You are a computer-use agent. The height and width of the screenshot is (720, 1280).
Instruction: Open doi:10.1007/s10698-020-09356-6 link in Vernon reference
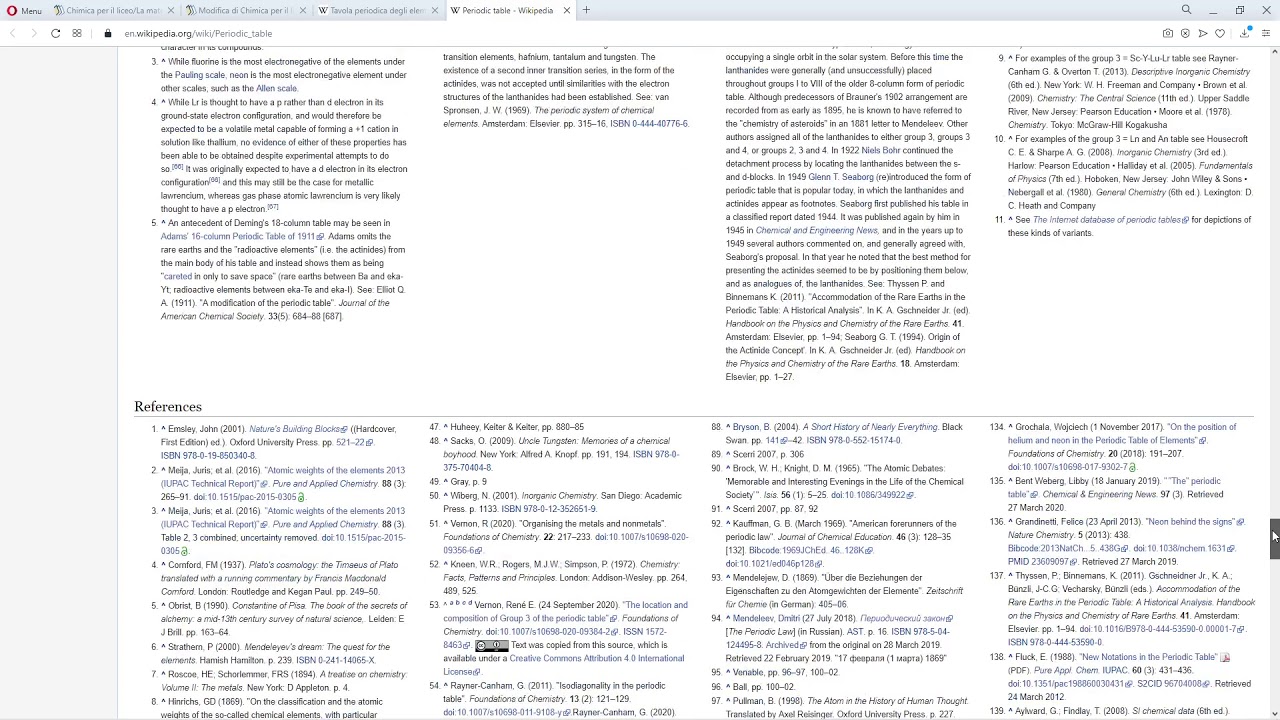tap(566, 544)
